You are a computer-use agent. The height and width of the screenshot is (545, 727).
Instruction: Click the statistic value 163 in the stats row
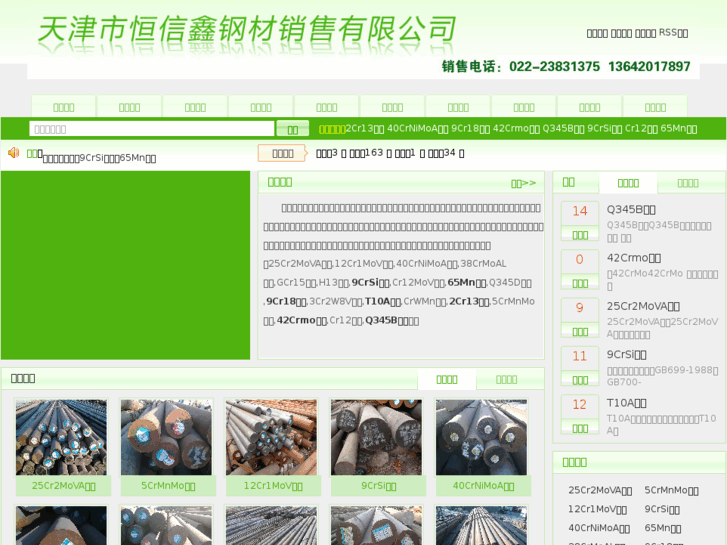(374, 153)
